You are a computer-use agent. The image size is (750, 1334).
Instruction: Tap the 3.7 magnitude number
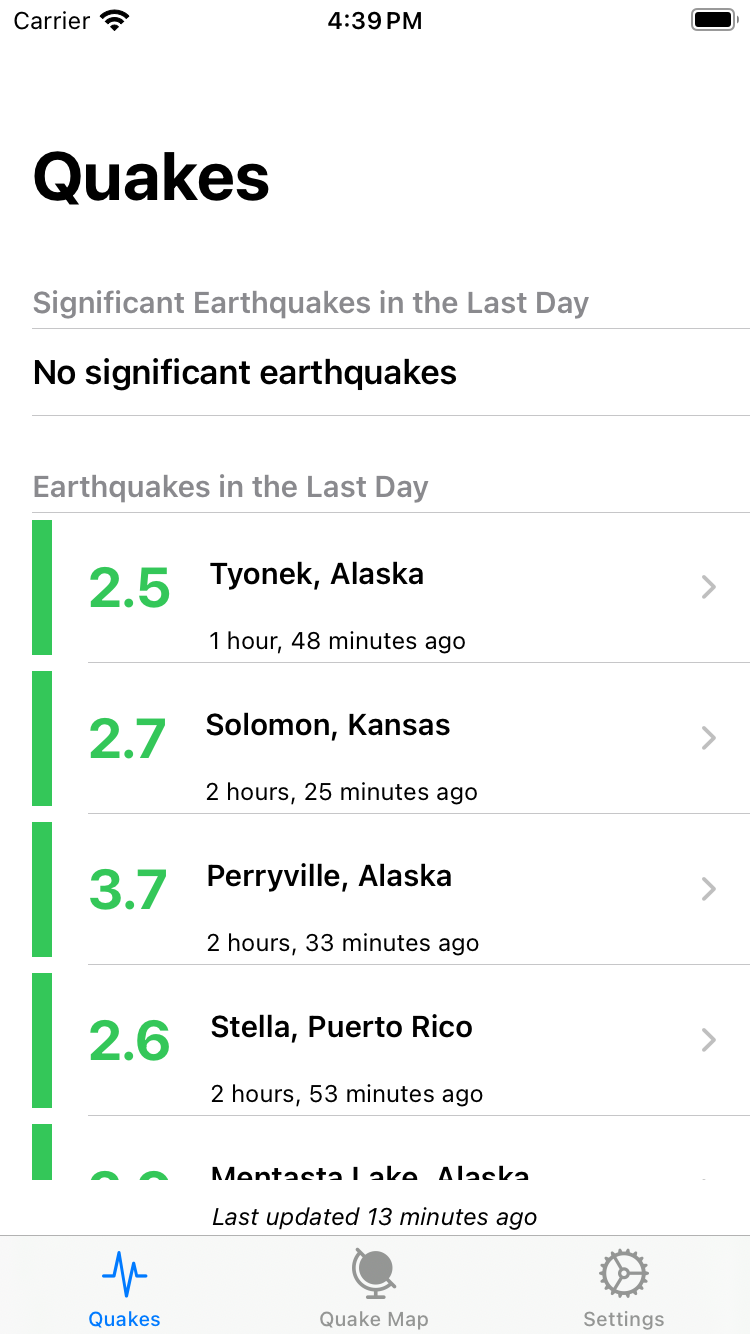tap(128, 890)
